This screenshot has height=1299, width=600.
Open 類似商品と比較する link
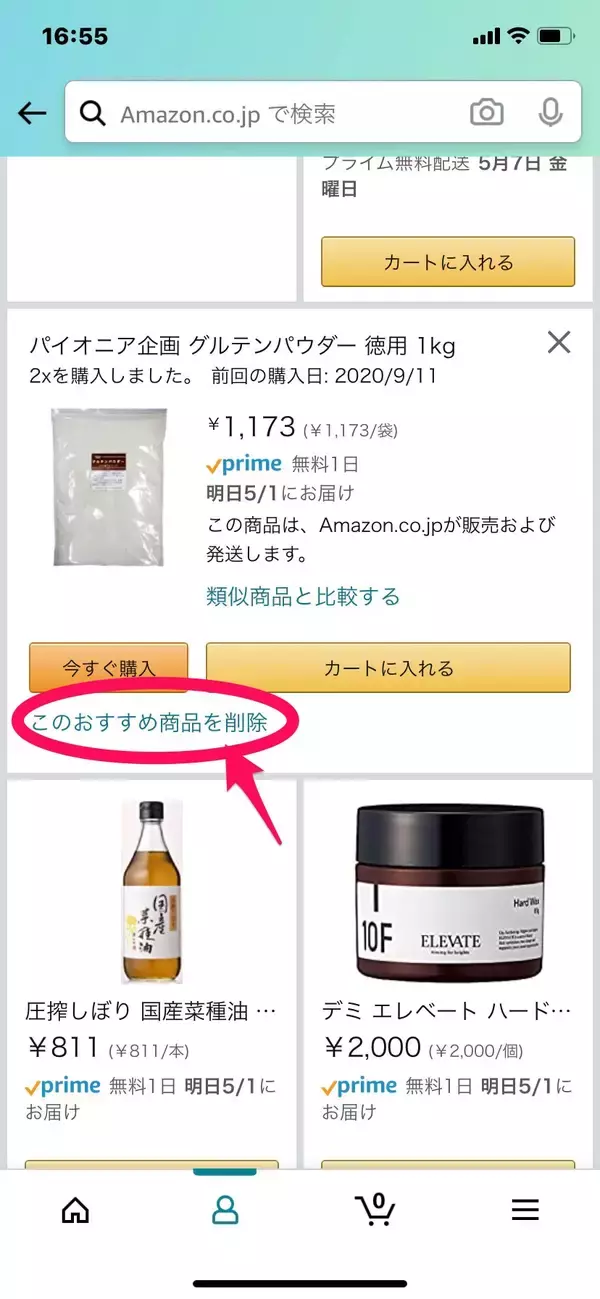(x=303, y=597)
